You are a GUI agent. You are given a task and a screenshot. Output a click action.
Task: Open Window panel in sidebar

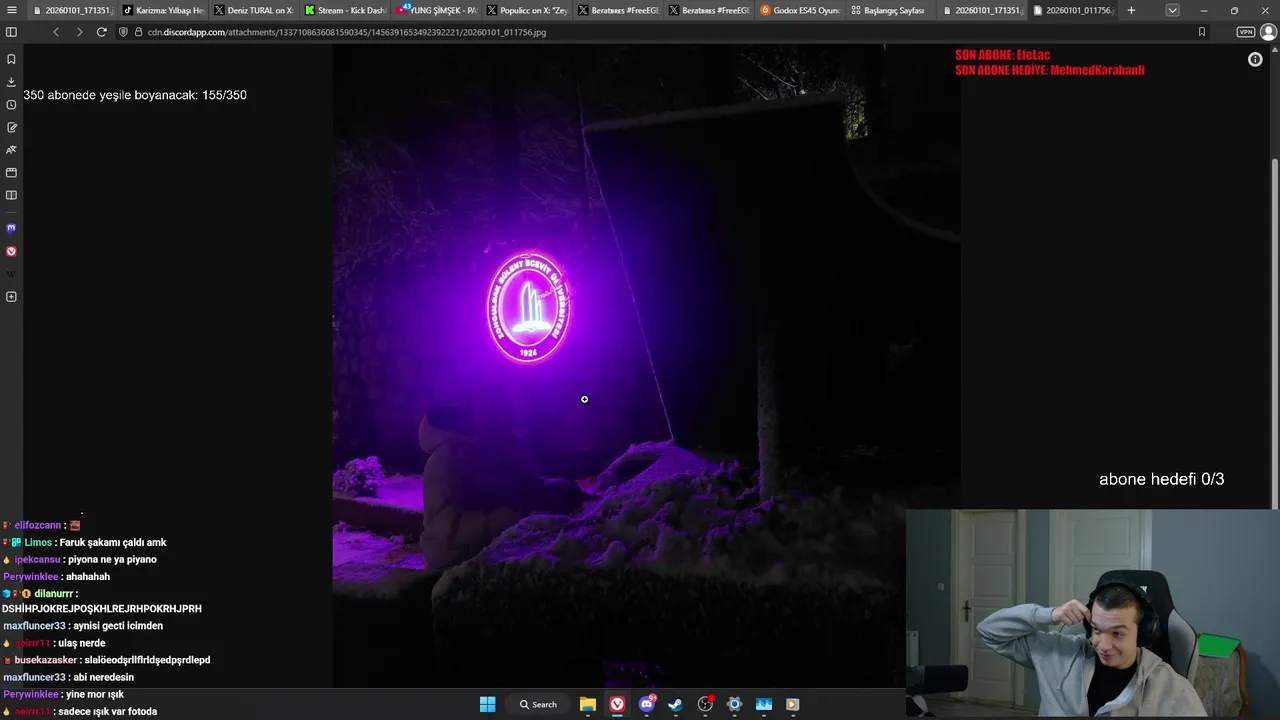(11, 172)
